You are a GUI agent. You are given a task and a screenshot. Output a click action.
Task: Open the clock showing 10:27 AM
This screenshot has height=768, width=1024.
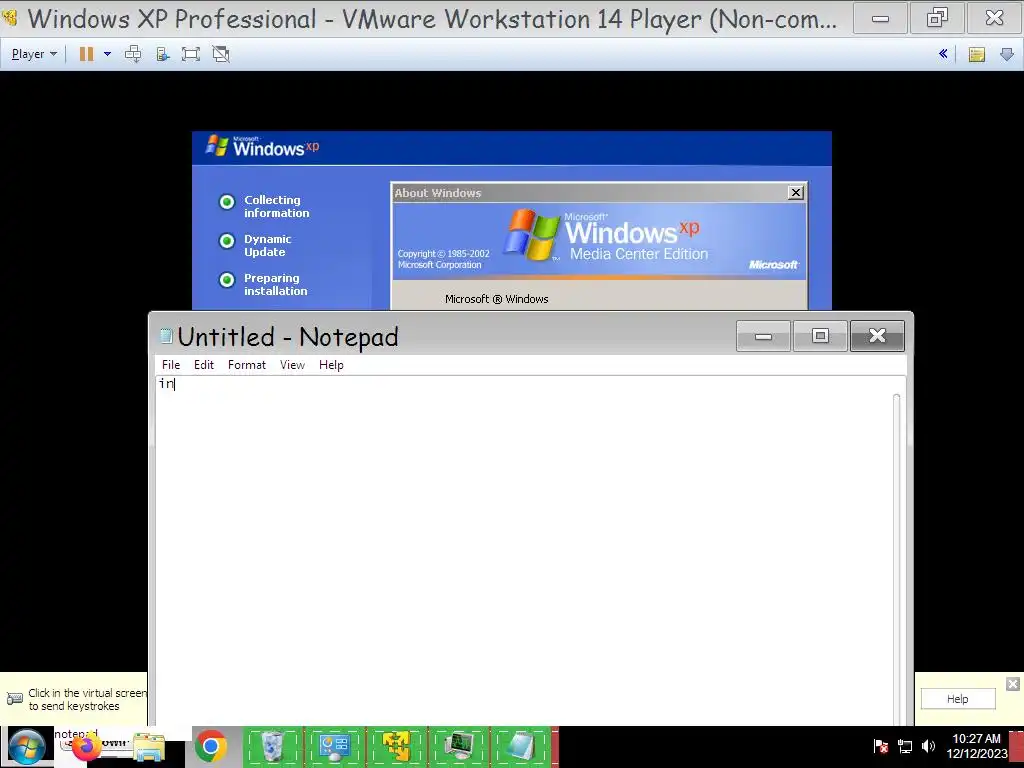coord(976,746)
